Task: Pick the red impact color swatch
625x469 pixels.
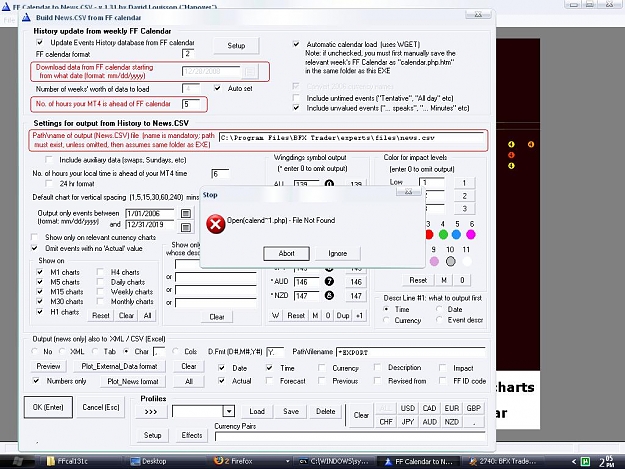Action: point(429,235)
